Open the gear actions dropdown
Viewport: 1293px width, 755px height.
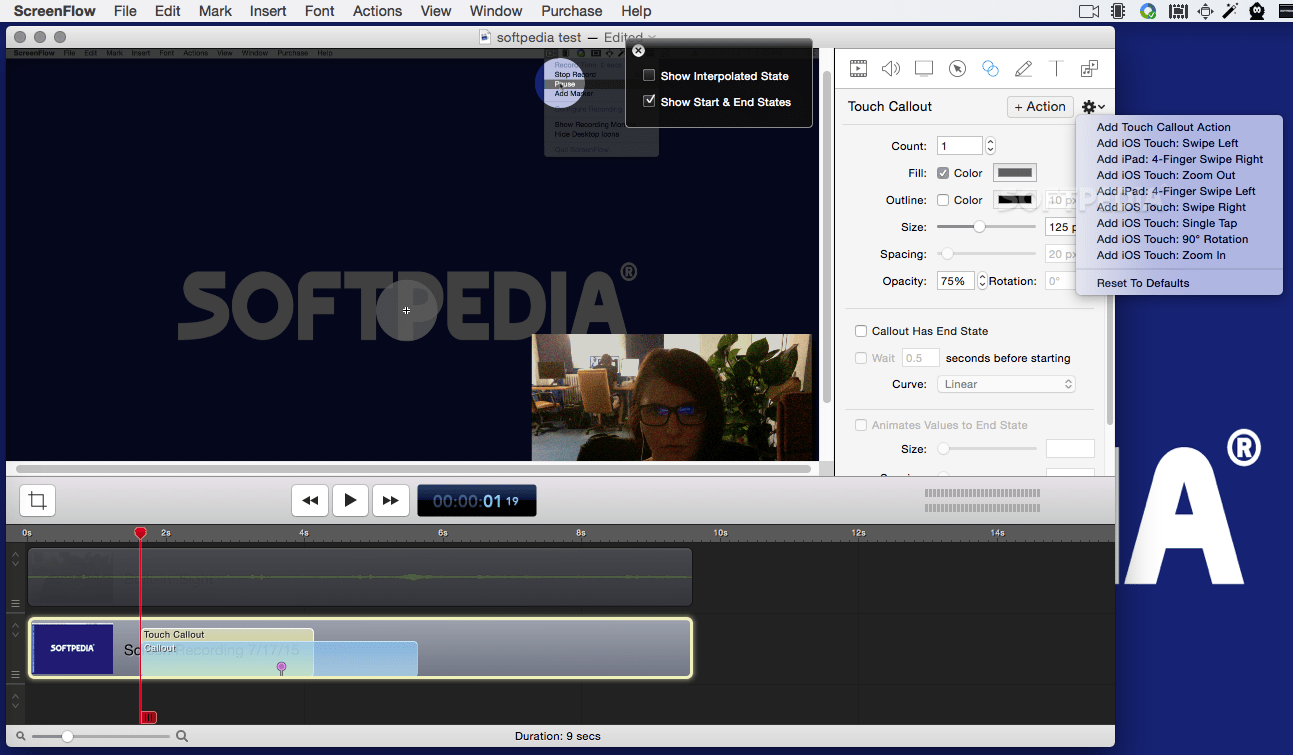[x=1093, y=107]
